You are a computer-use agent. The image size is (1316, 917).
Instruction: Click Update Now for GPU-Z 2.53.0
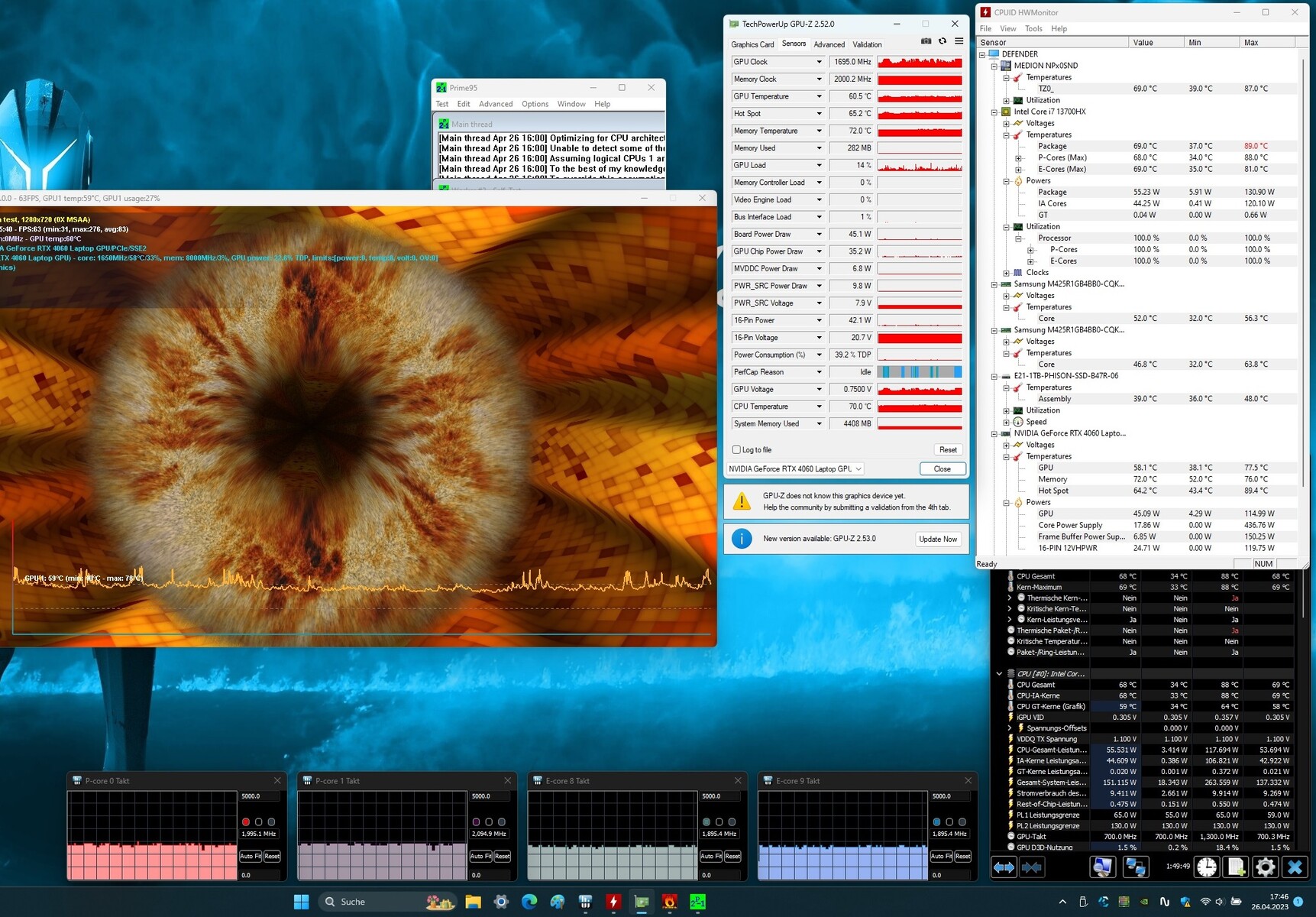point(938,539)
